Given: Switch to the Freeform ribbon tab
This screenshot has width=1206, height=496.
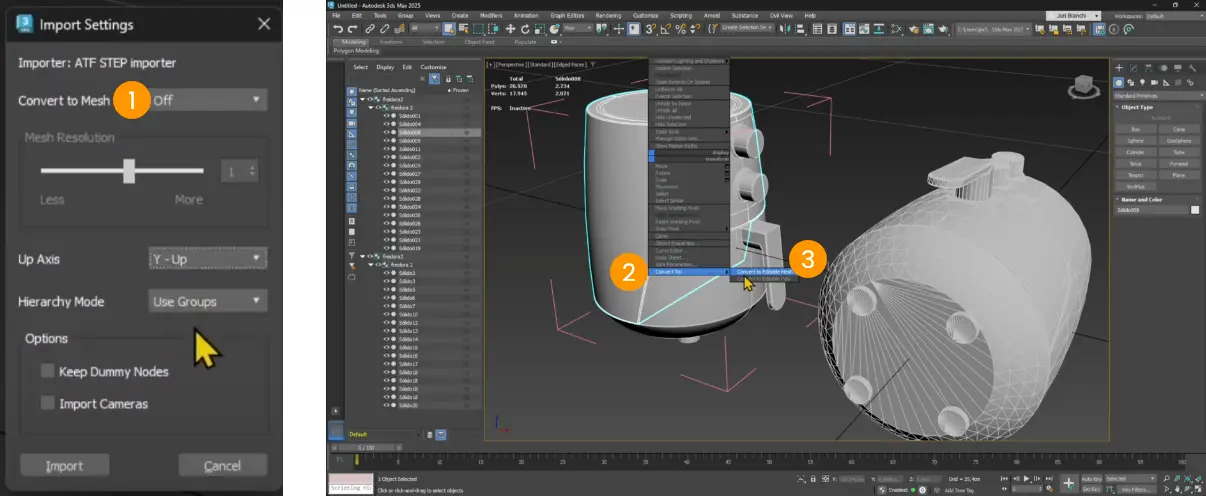Looking at the screenshot, I should tap(391, 42).
